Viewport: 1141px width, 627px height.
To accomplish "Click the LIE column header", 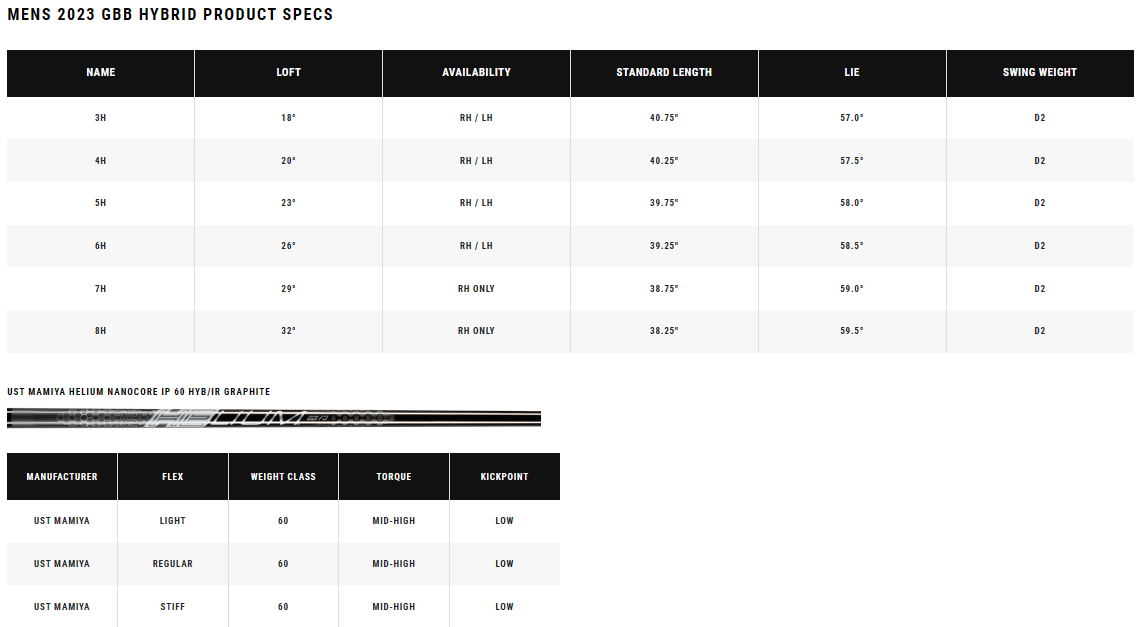I will (851, 72).
